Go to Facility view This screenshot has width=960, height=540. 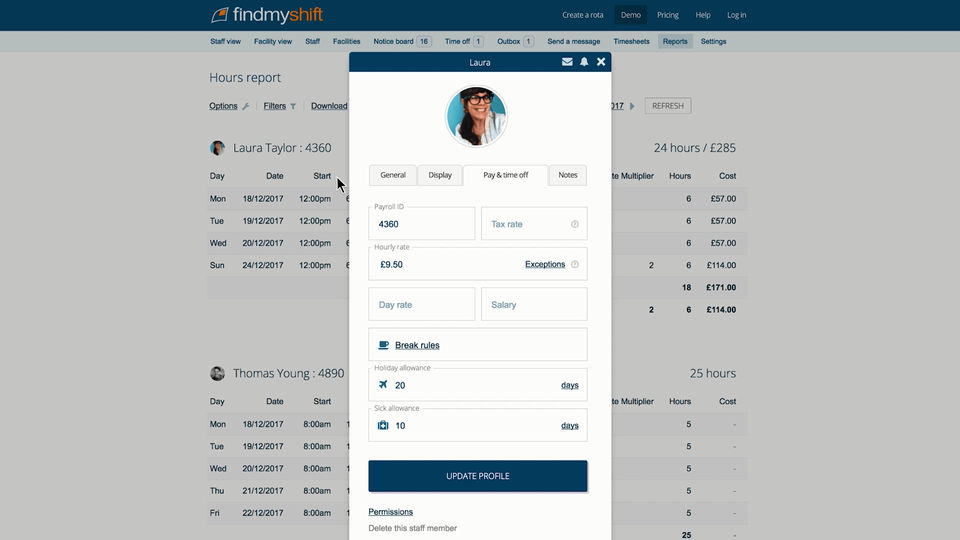(x=273, y=42)
